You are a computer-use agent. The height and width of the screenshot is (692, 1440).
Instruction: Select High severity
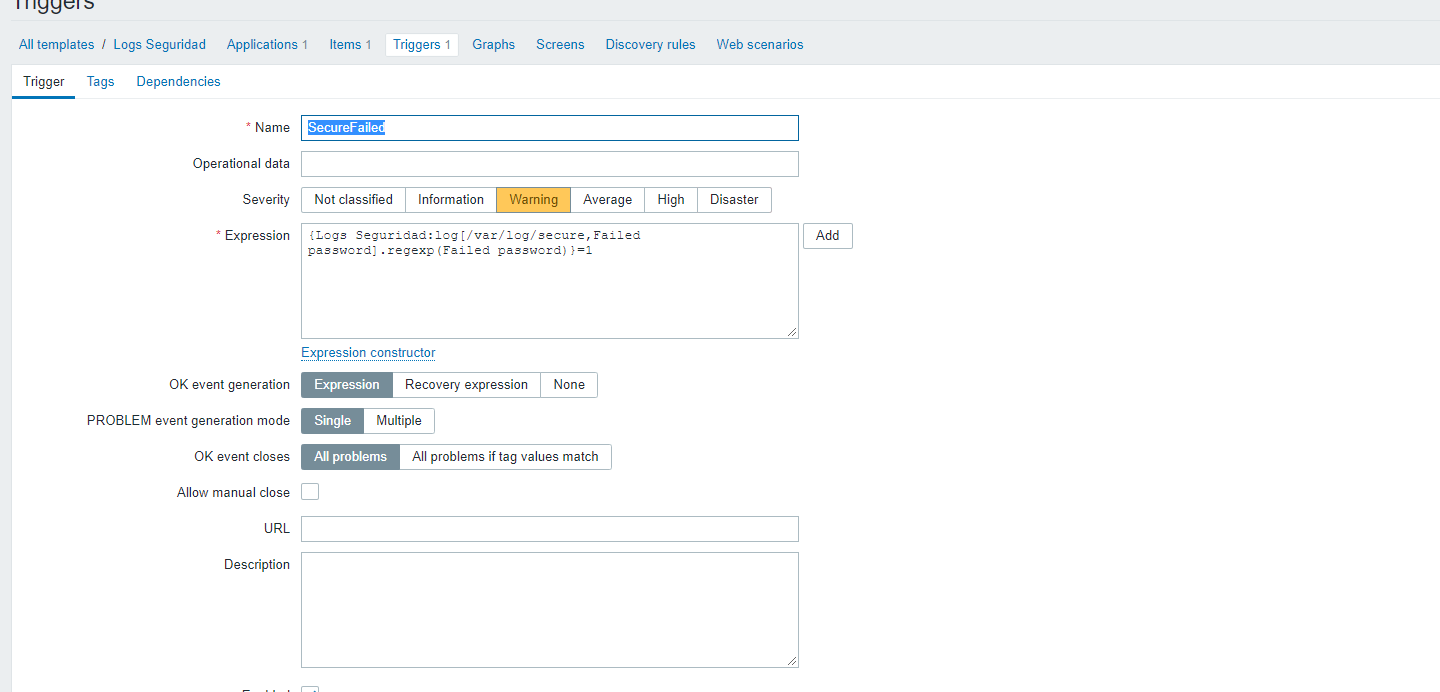[671, 199]
